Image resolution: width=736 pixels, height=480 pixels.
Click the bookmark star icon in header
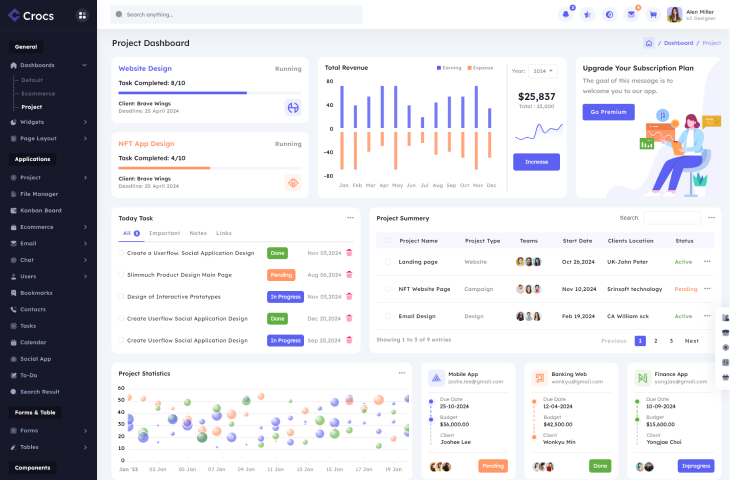pyautogui.click(x=587, y=14)
